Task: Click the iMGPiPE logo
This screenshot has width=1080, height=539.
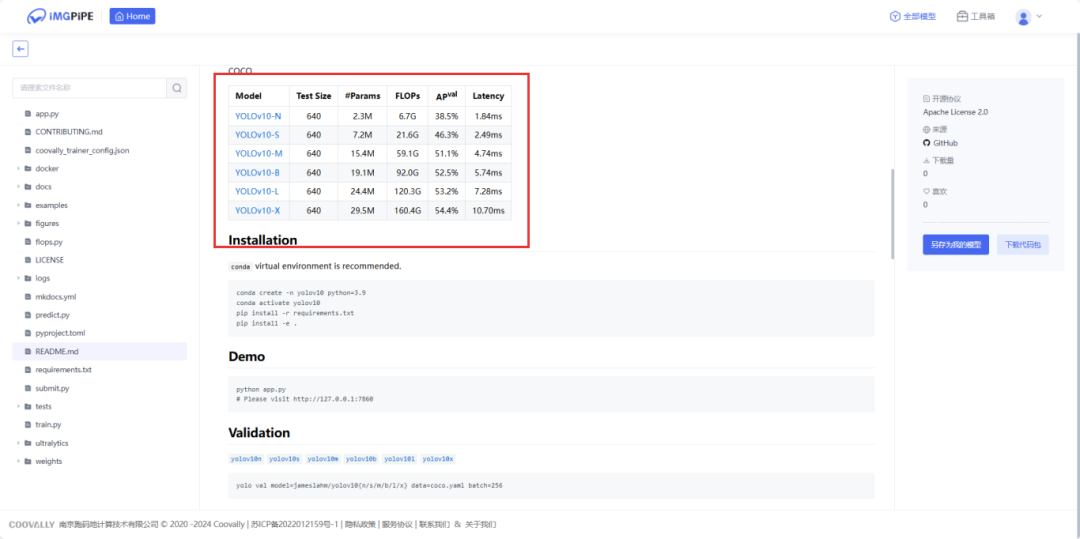Action: (x=61, y=16)
